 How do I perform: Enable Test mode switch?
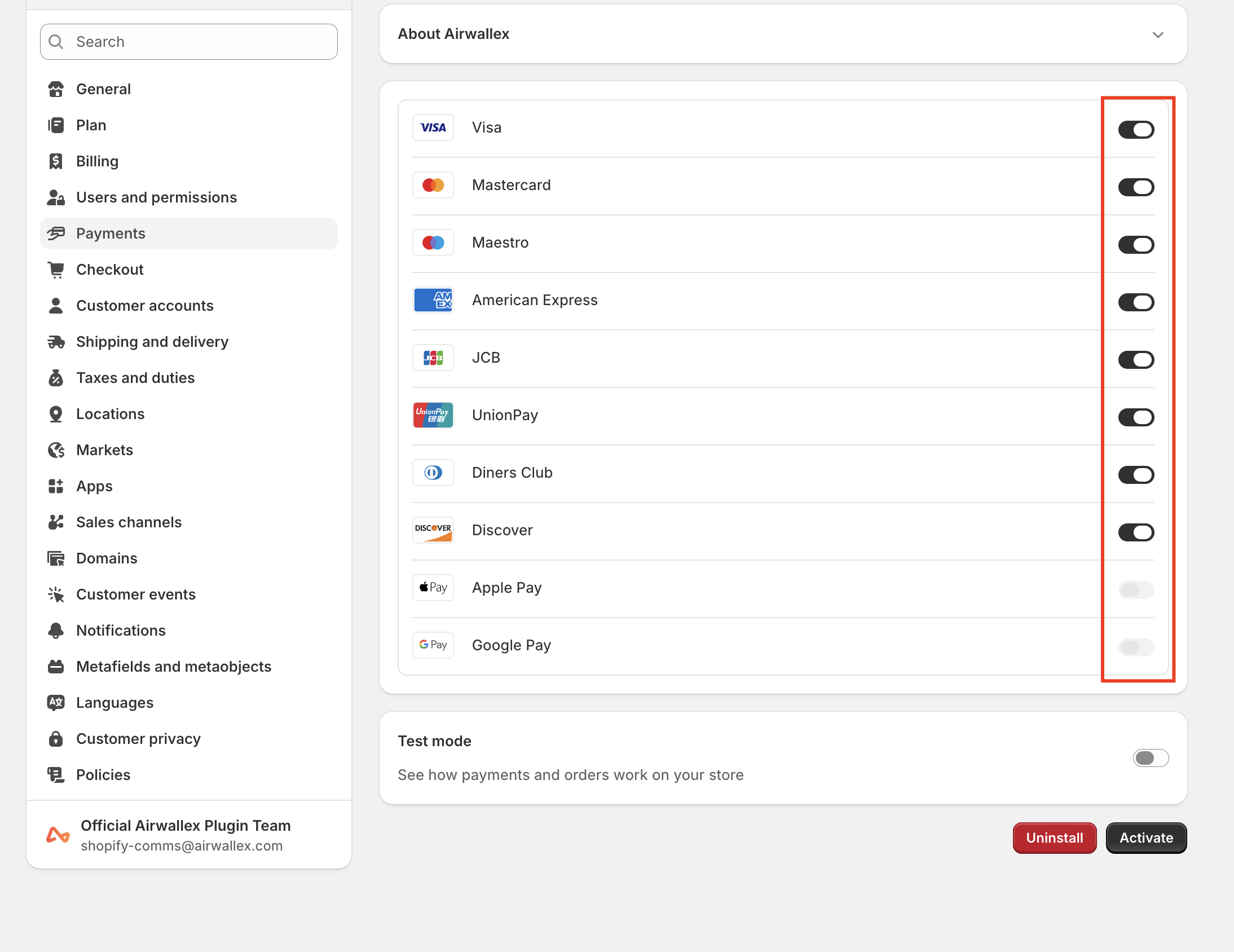1150,758
